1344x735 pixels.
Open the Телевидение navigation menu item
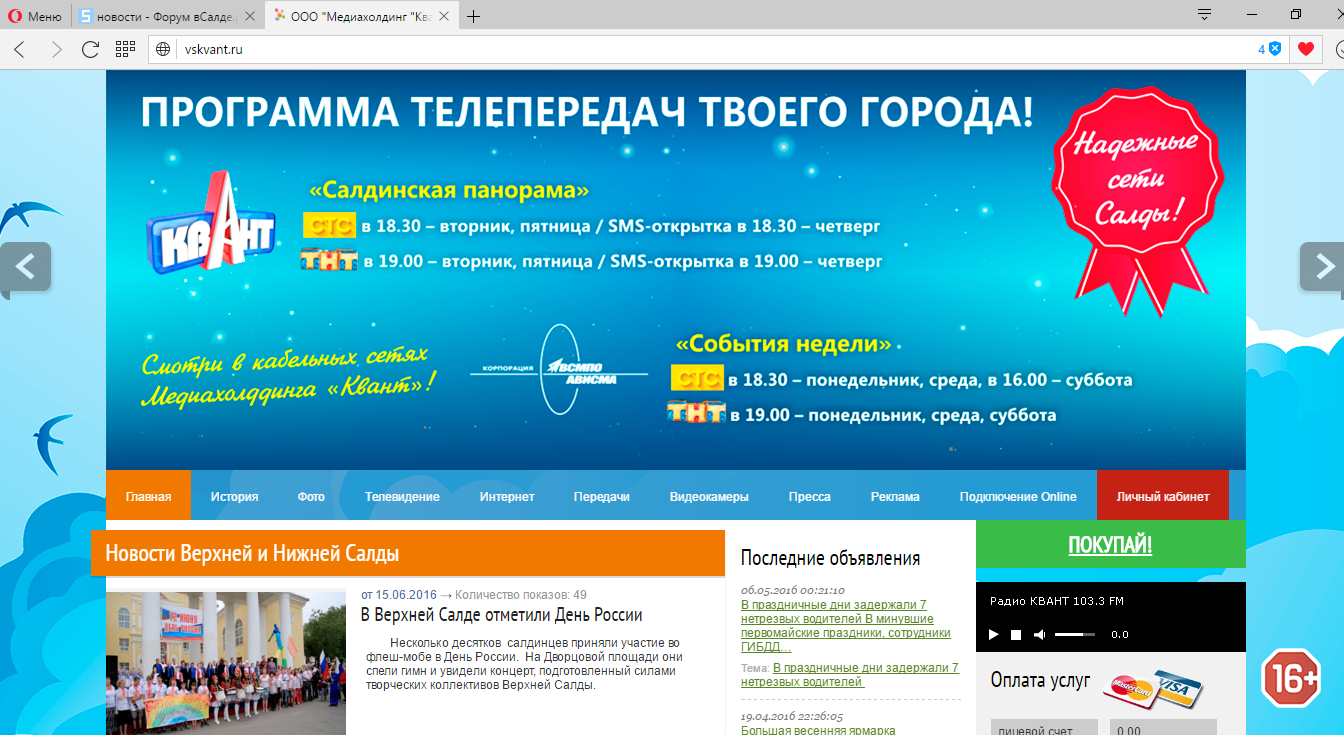click(x=402, y=496)
